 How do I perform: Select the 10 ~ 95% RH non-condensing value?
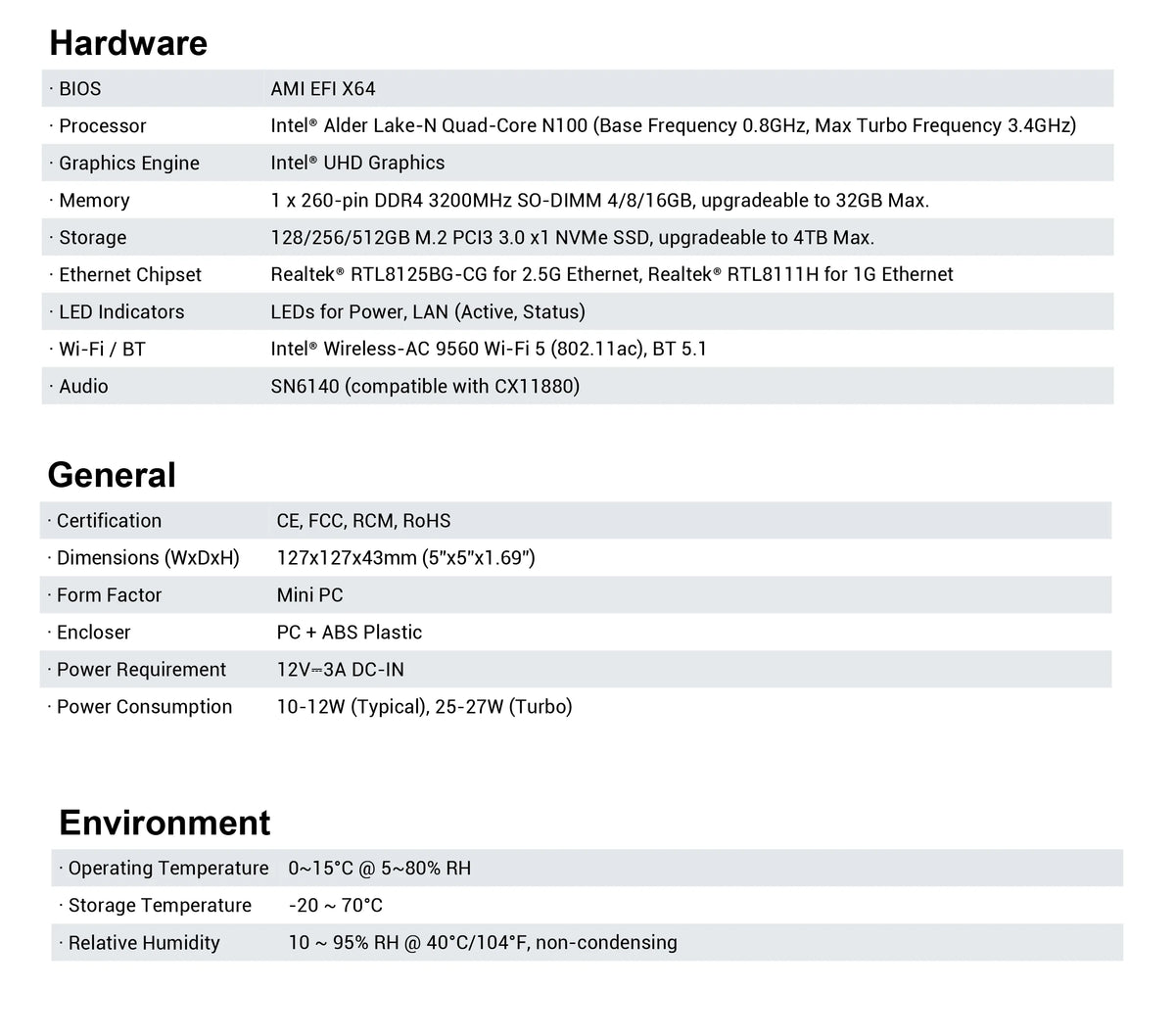point(483,943)
